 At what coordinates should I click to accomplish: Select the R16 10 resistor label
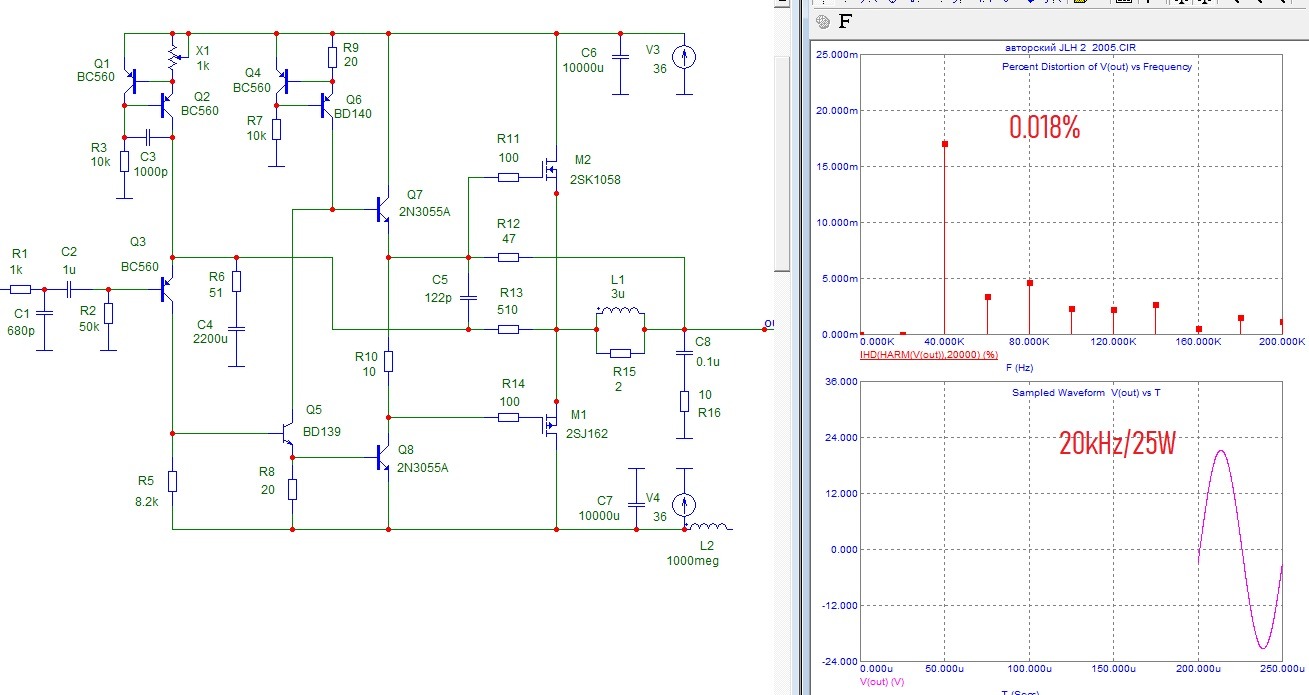pos(708,403)
